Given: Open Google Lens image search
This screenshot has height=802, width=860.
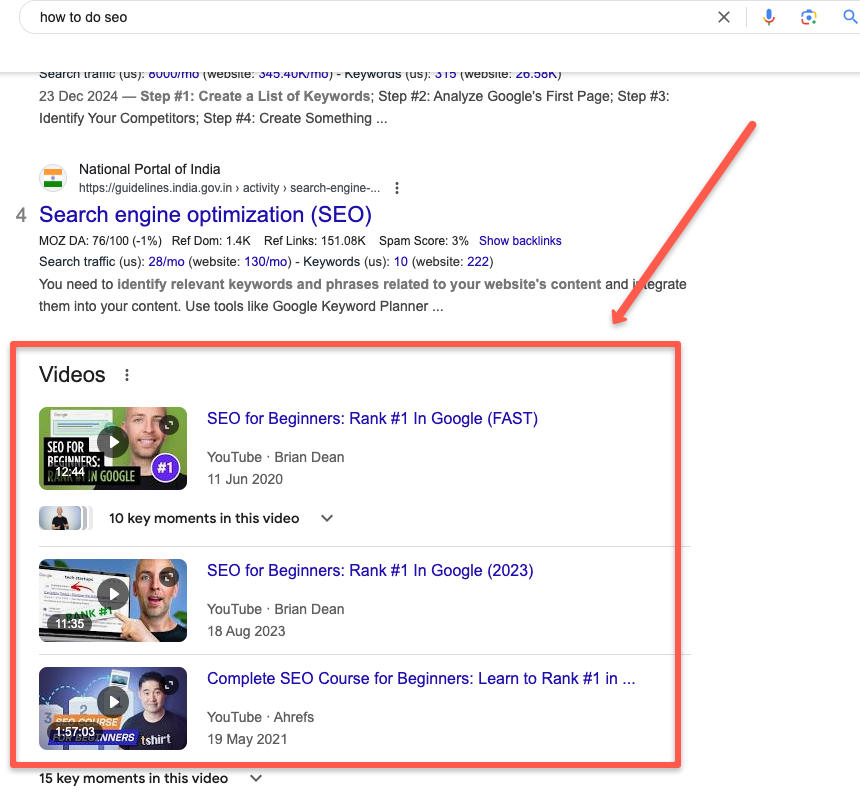Looking at the screenshot, I should click(808, 17).
